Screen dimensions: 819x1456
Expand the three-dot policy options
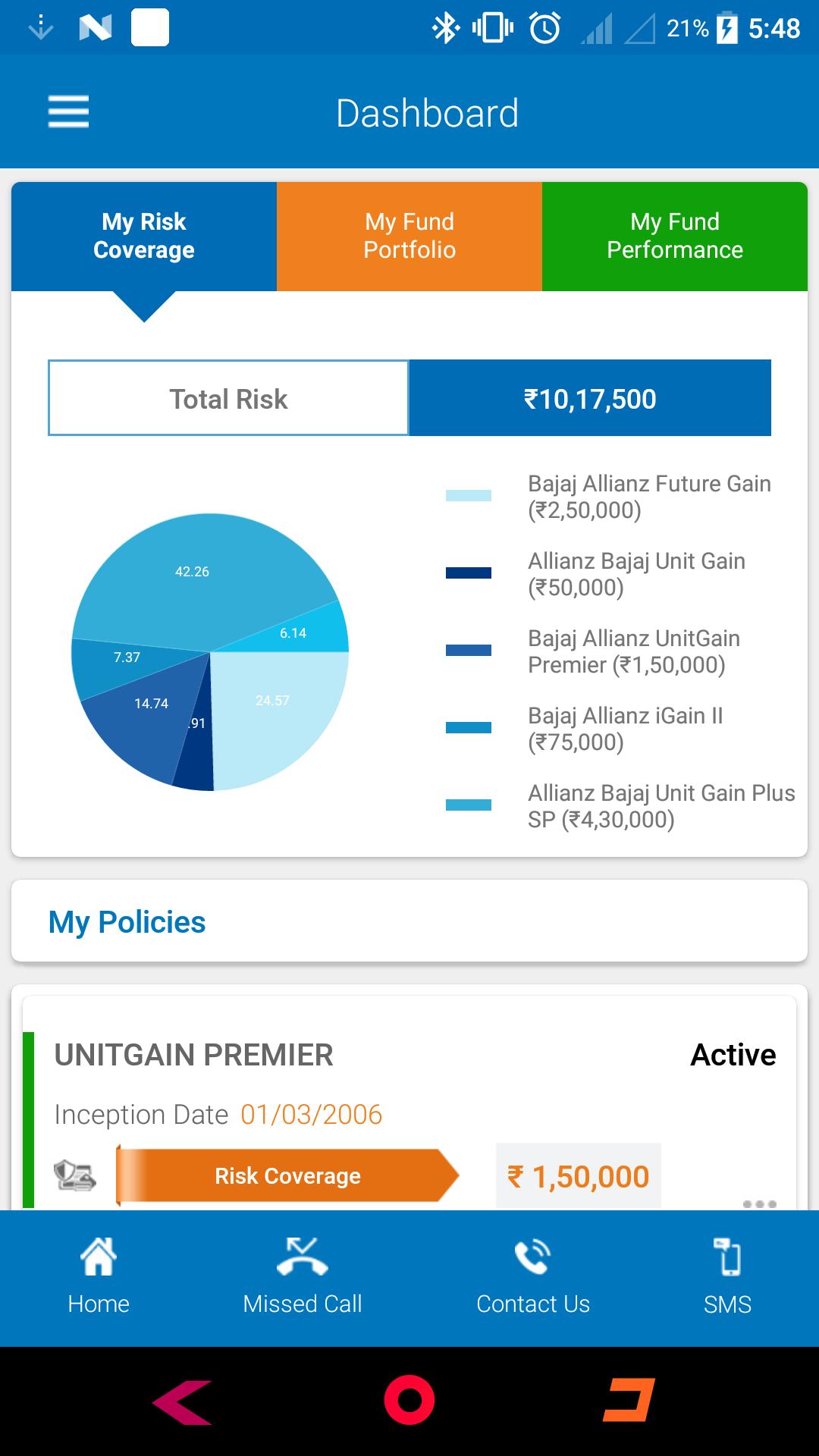point(759,1203)
